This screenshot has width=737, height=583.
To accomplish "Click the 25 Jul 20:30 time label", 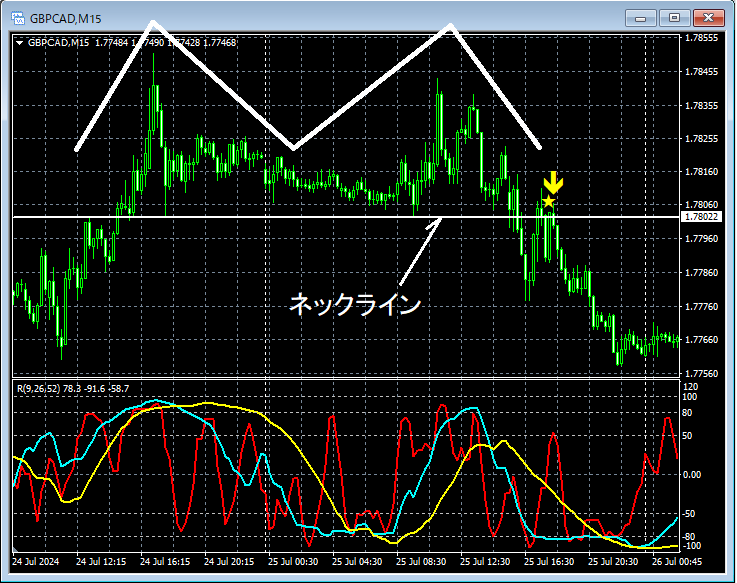I will click(613, 562).
